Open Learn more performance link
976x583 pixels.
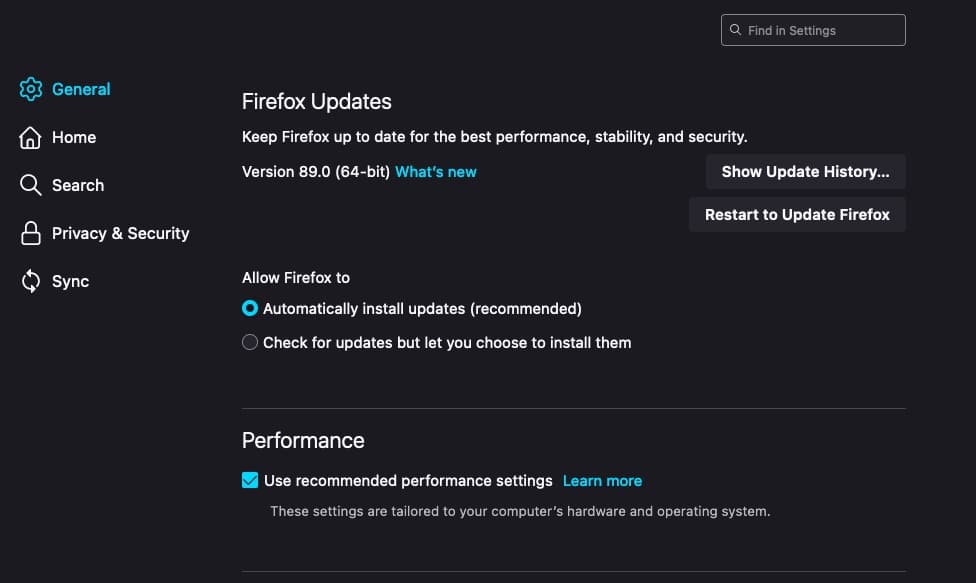(x=602, y=481)
